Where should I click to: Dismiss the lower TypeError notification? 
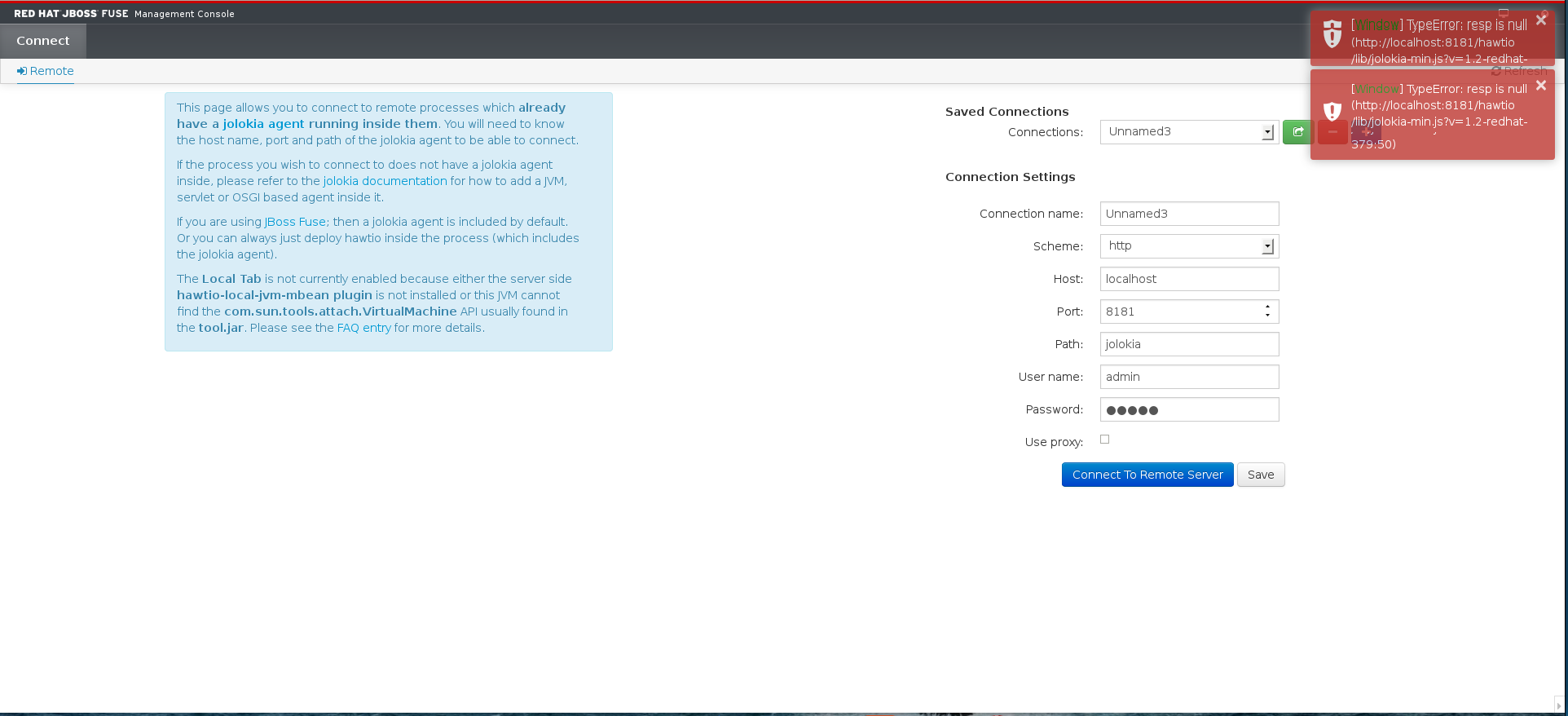point(1540,86)
